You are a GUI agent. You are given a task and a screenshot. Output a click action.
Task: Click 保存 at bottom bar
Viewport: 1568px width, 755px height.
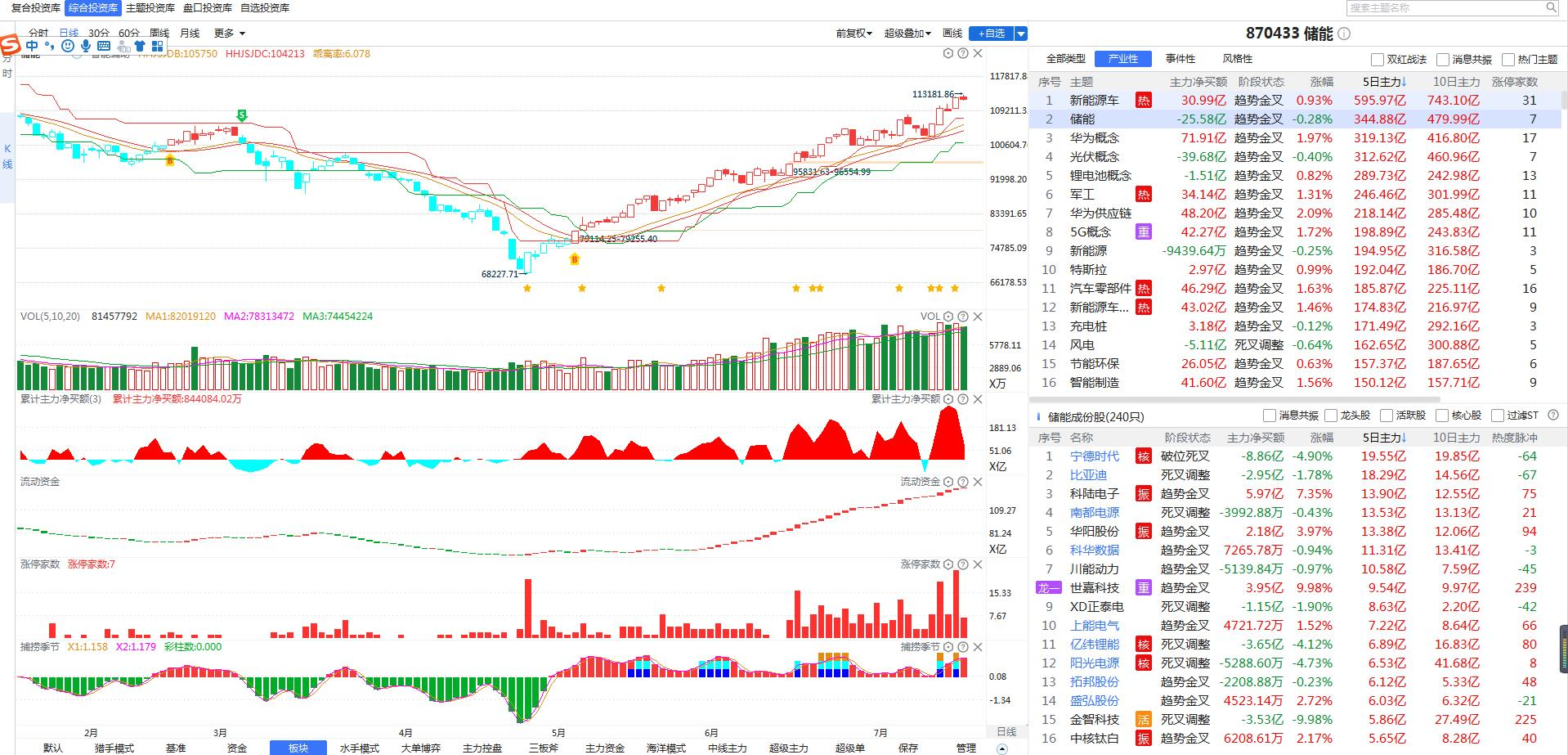(907, 748)
